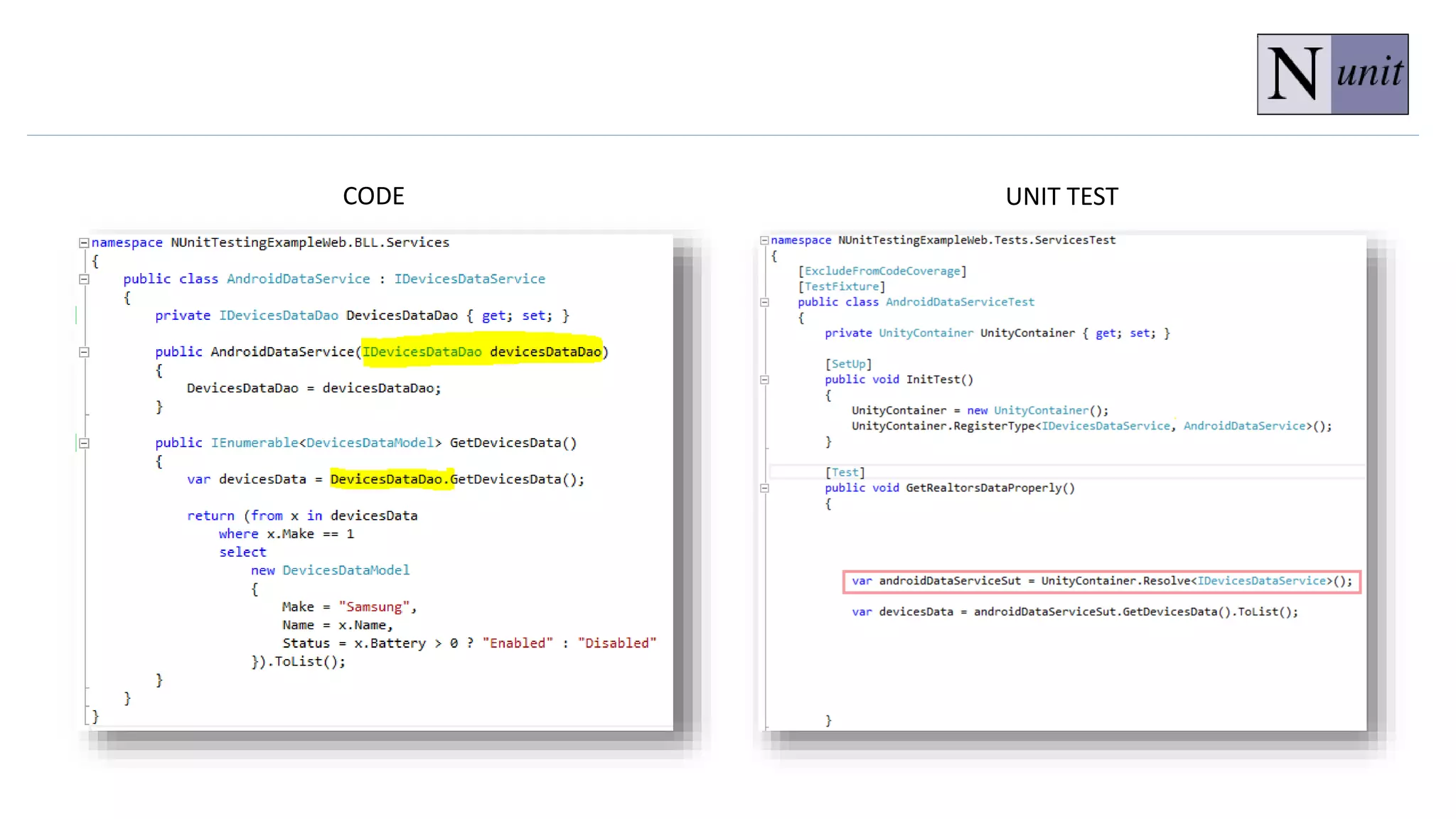1456x819 pixels.
Task: Collapse the AndroidDataService constructor block
Action: point(84,352)
